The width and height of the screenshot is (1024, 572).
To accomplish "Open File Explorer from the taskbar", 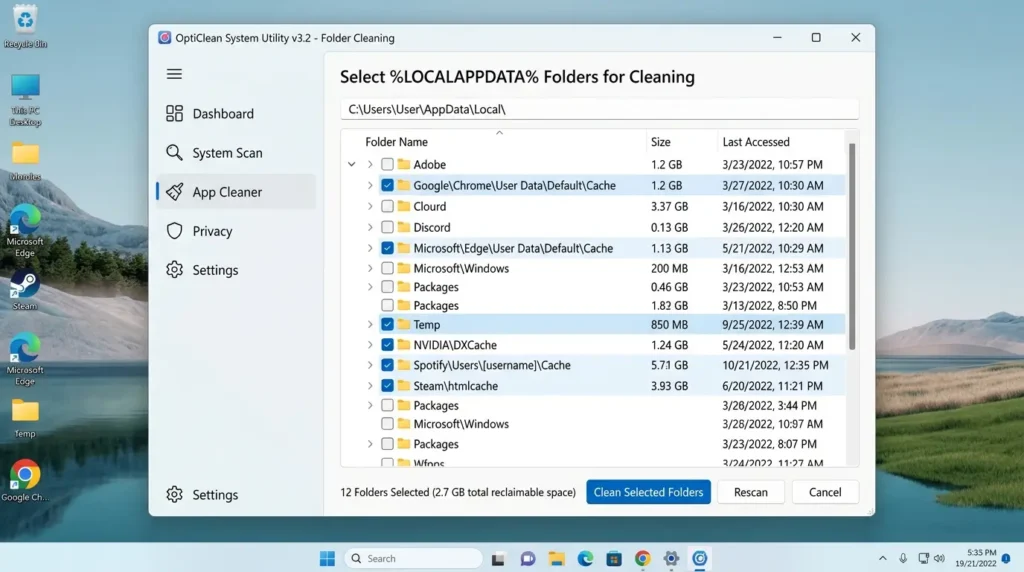I will 556,559.
